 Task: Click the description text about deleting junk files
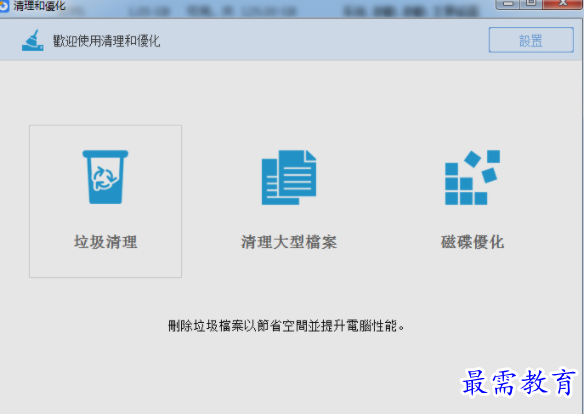[x=286, y=326]
